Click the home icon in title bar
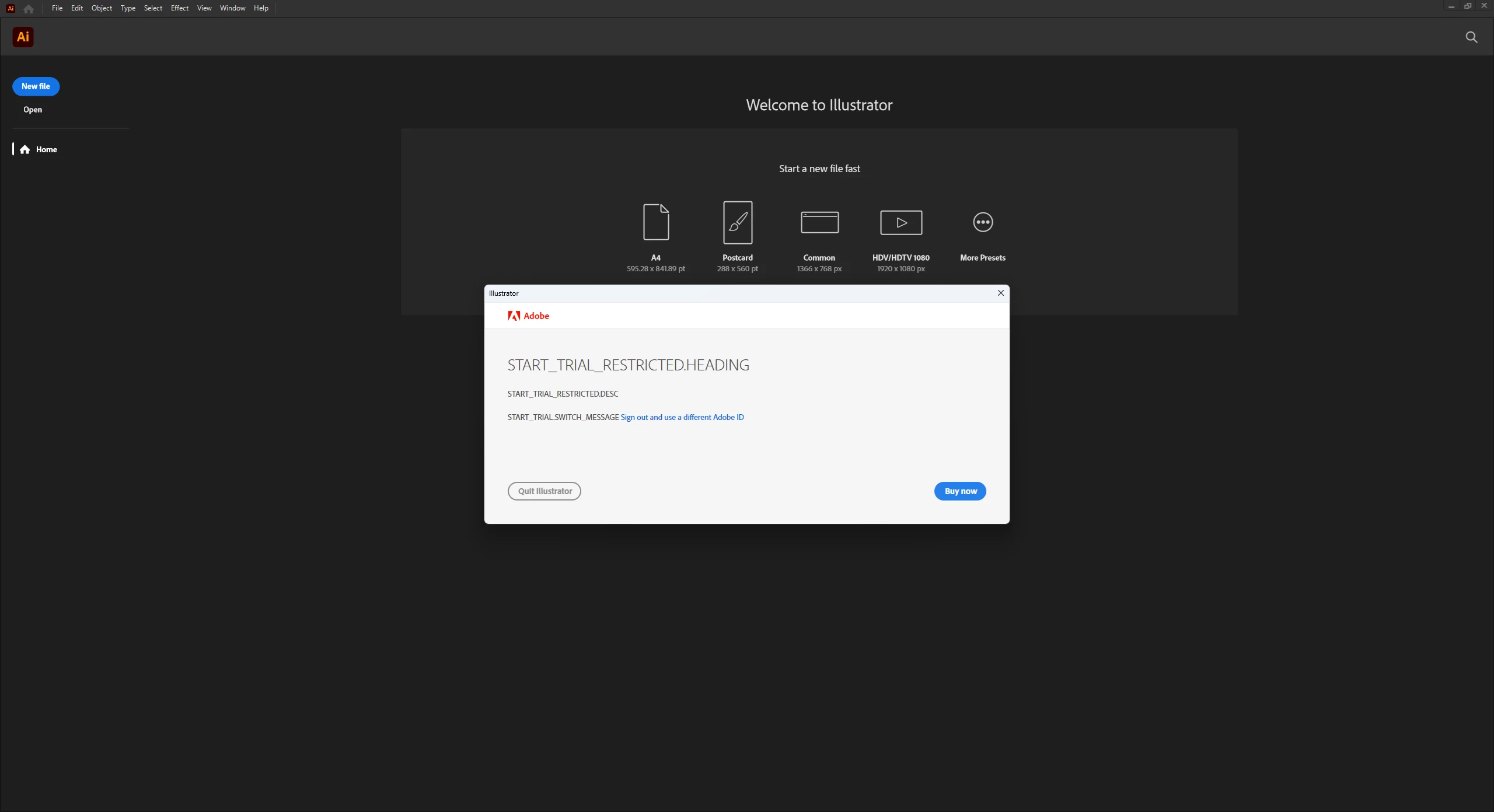This screenshot has width=1494, height=812. [28, 9]
